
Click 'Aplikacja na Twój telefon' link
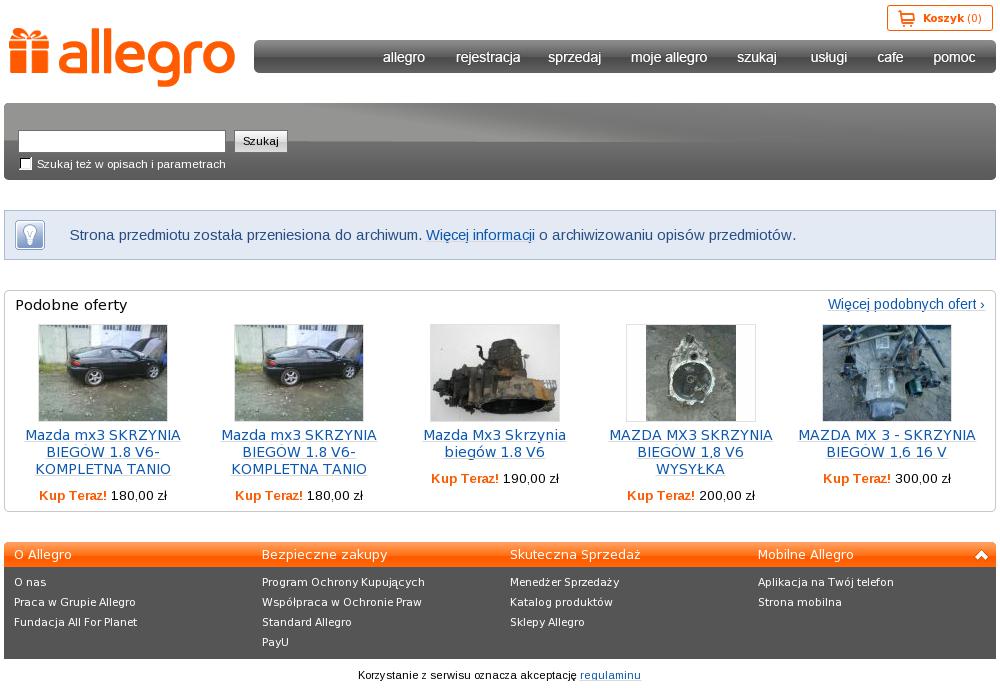[826, 582]
